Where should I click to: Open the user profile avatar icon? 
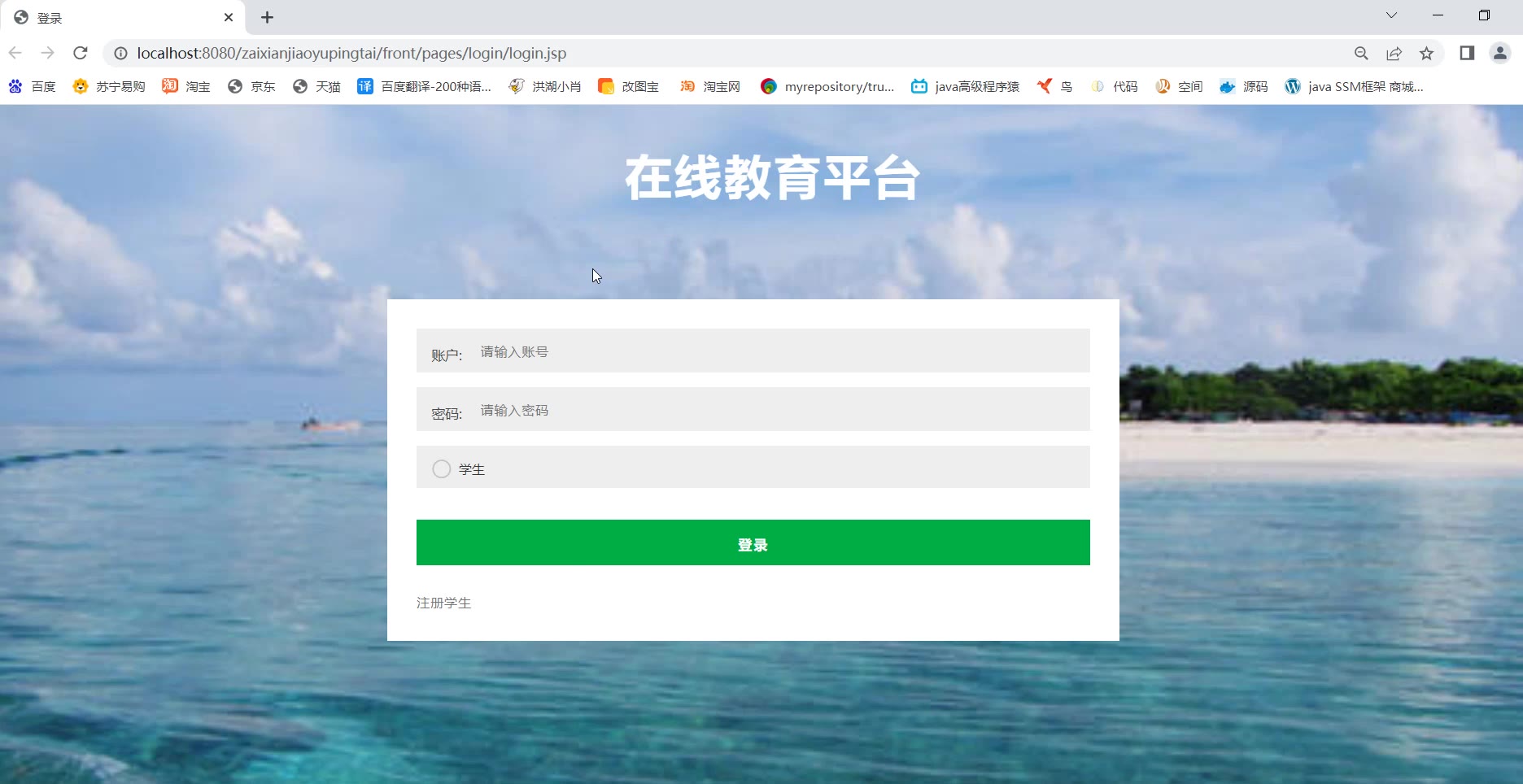pos(1499,53)
